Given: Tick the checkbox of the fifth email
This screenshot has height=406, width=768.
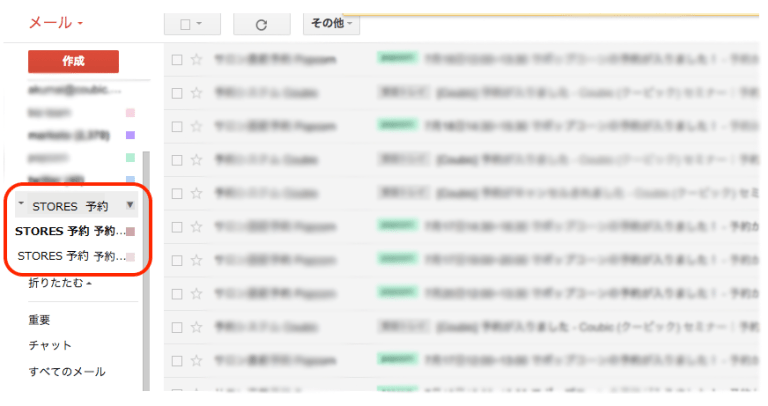Looking at the screenshot, I should 177,193.
